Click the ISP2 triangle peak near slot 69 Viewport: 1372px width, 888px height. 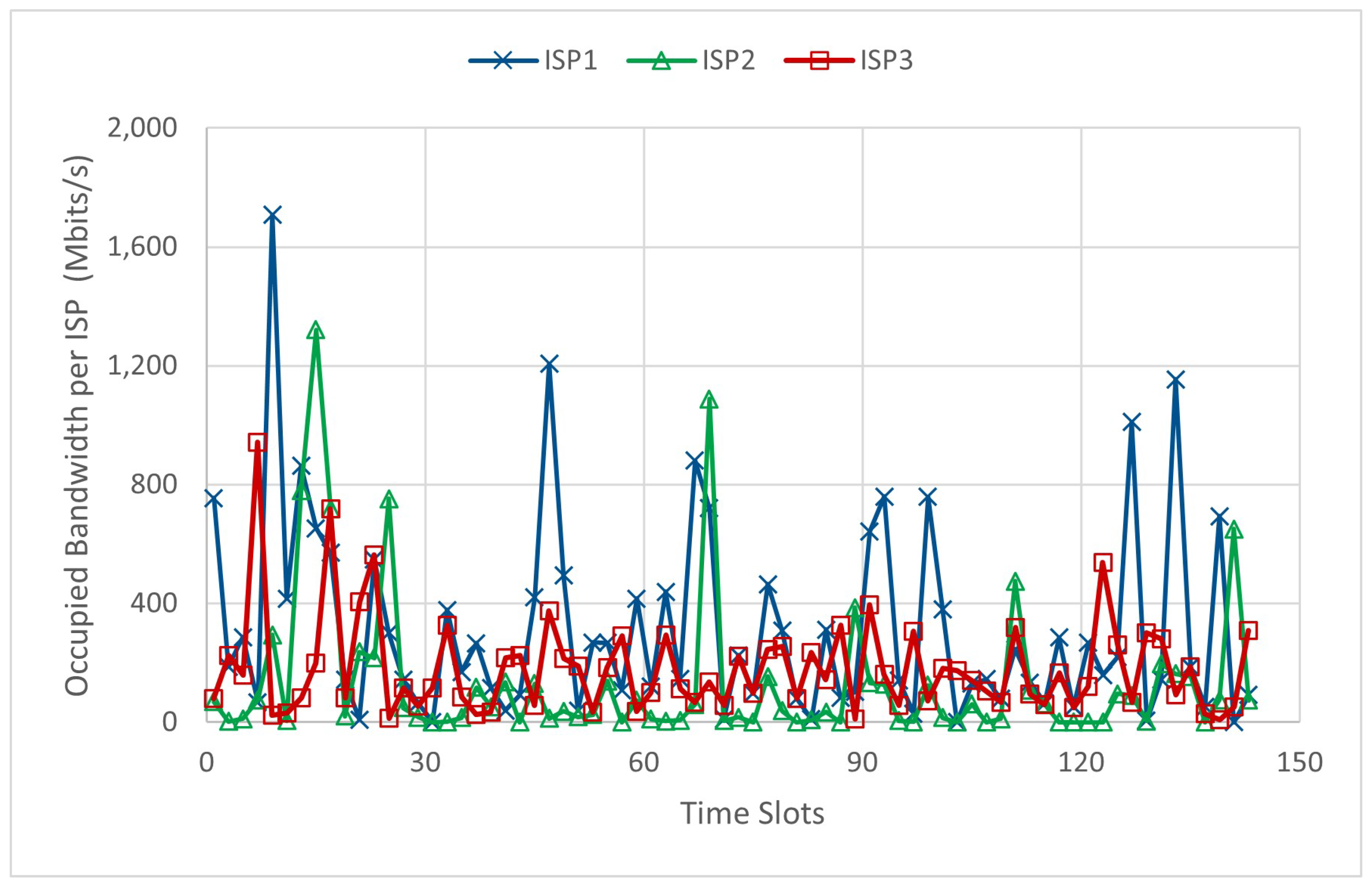[709, 399]
